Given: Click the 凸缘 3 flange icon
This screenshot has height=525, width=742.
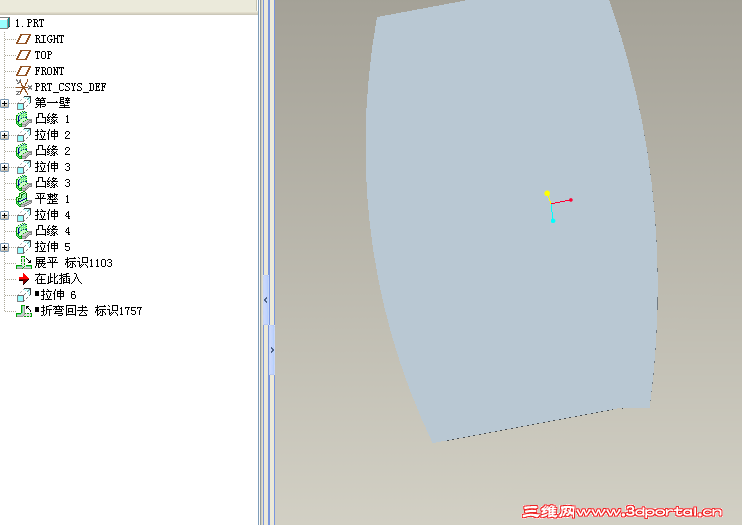Looking at the screenshot, I should pyautogui.click(x=24, y=183).
